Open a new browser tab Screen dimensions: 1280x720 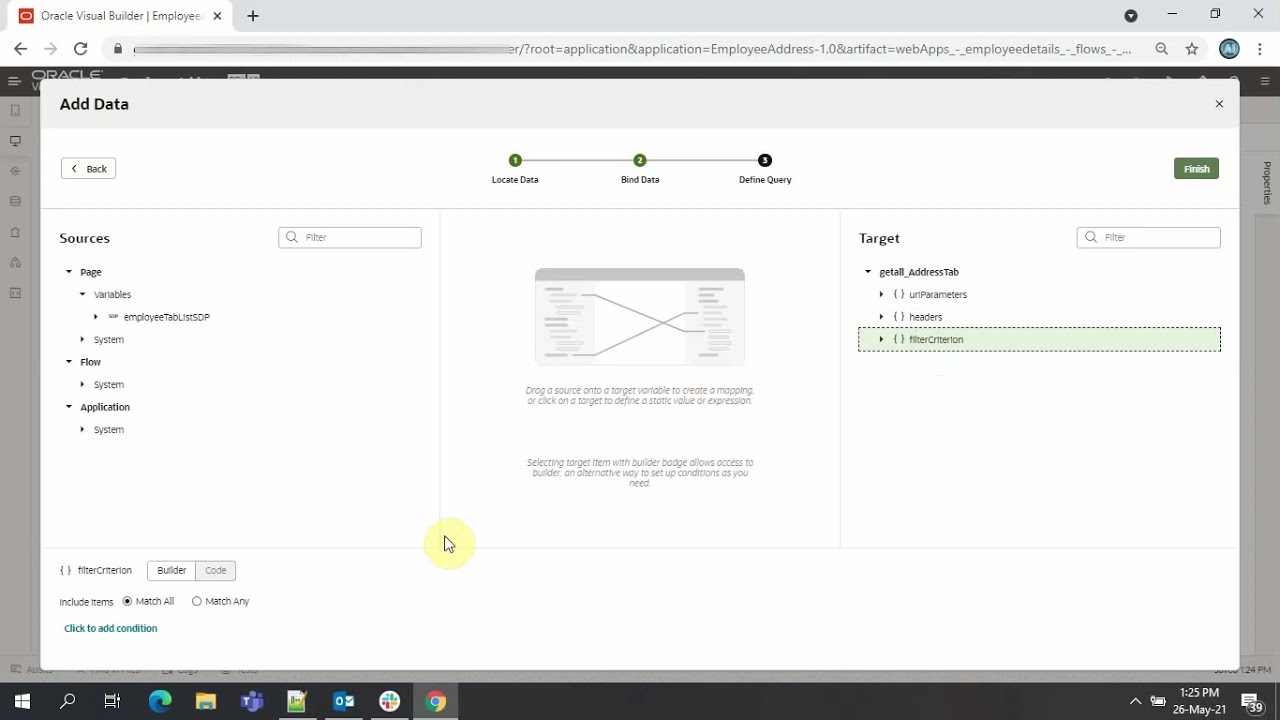tap(253, 16)
